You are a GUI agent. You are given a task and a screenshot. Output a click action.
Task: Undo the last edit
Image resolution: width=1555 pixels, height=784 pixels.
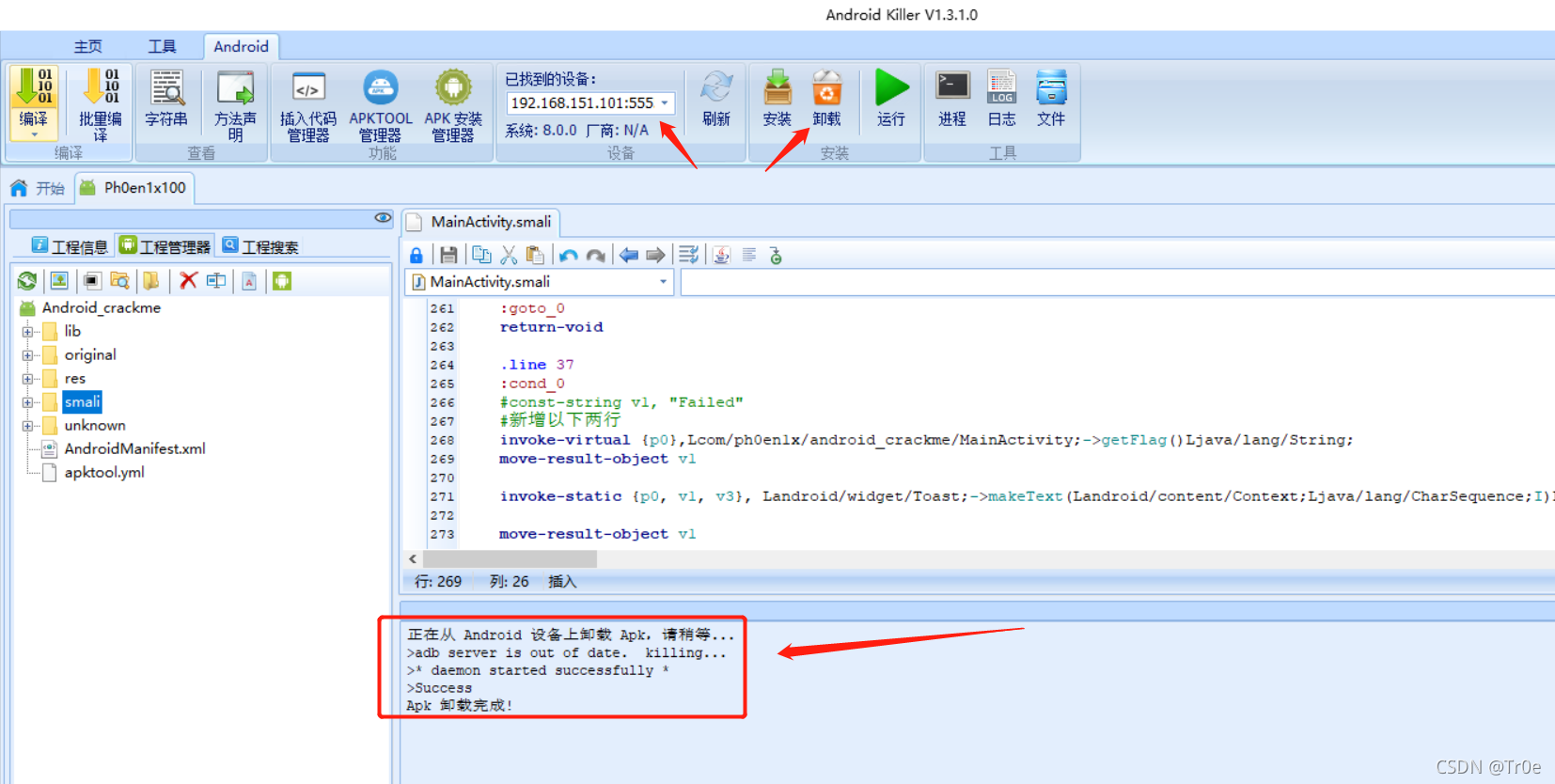[568, 255]
